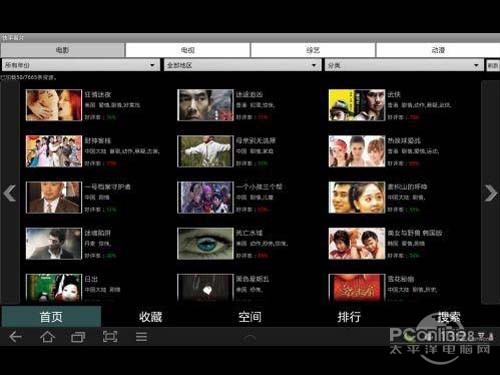
Task: Open the colorful costume group poster thumbnail
Action: tap(54, 151)
